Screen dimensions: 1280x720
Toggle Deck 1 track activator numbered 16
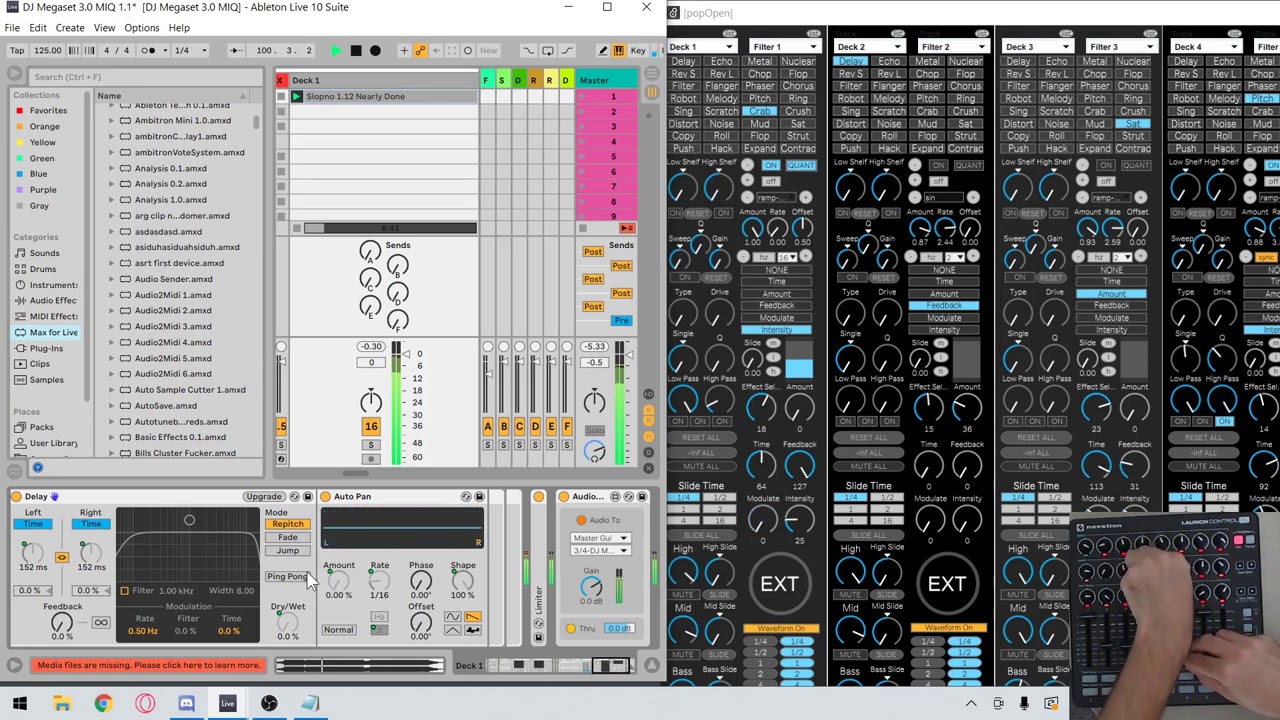tap(371, 426)
